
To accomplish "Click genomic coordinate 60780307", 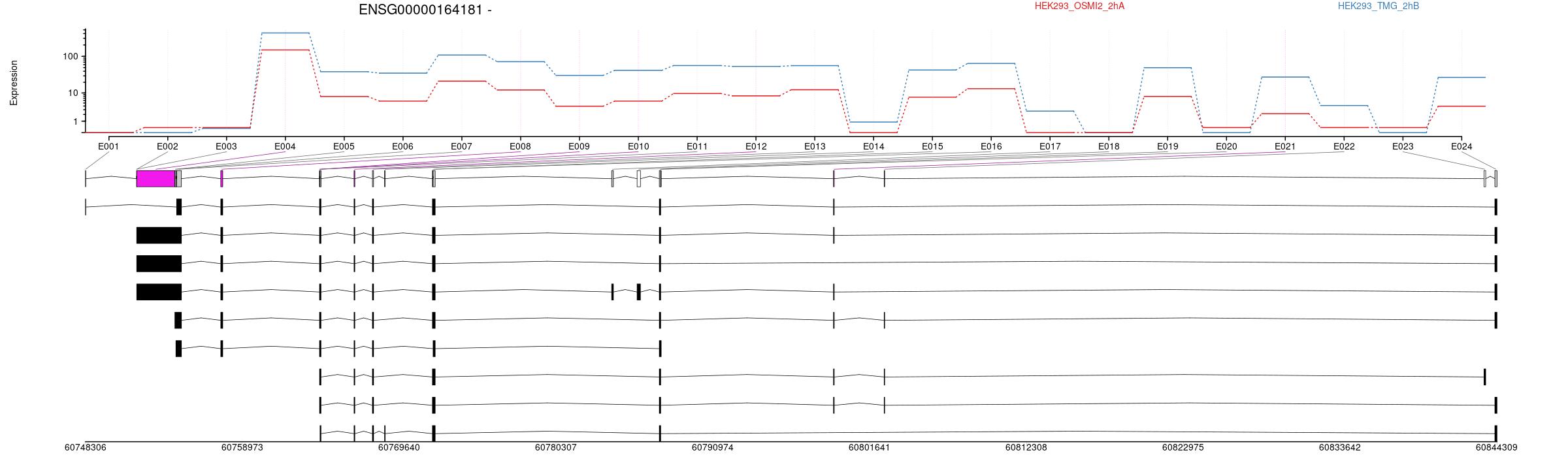I will click(556, 448).
